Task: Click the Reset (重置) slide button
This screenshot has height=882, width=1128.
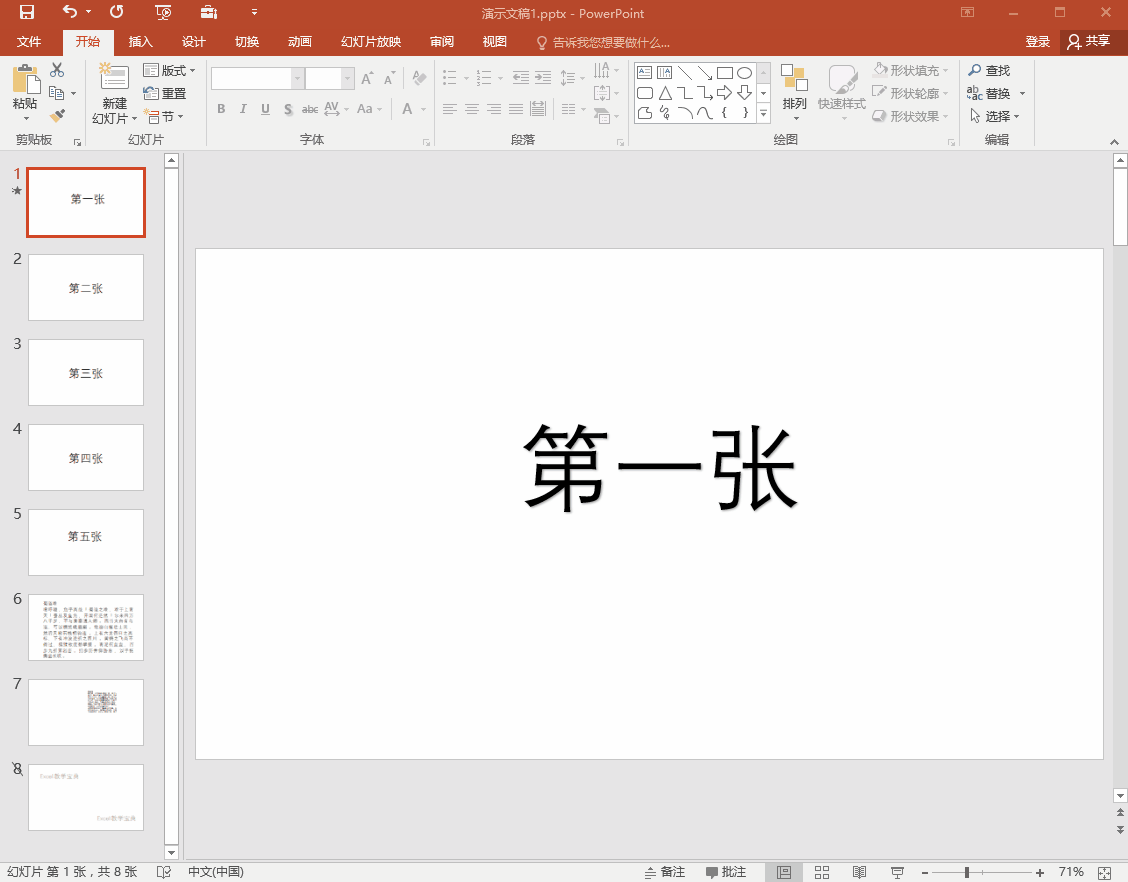Action: [x=165, y=94]
